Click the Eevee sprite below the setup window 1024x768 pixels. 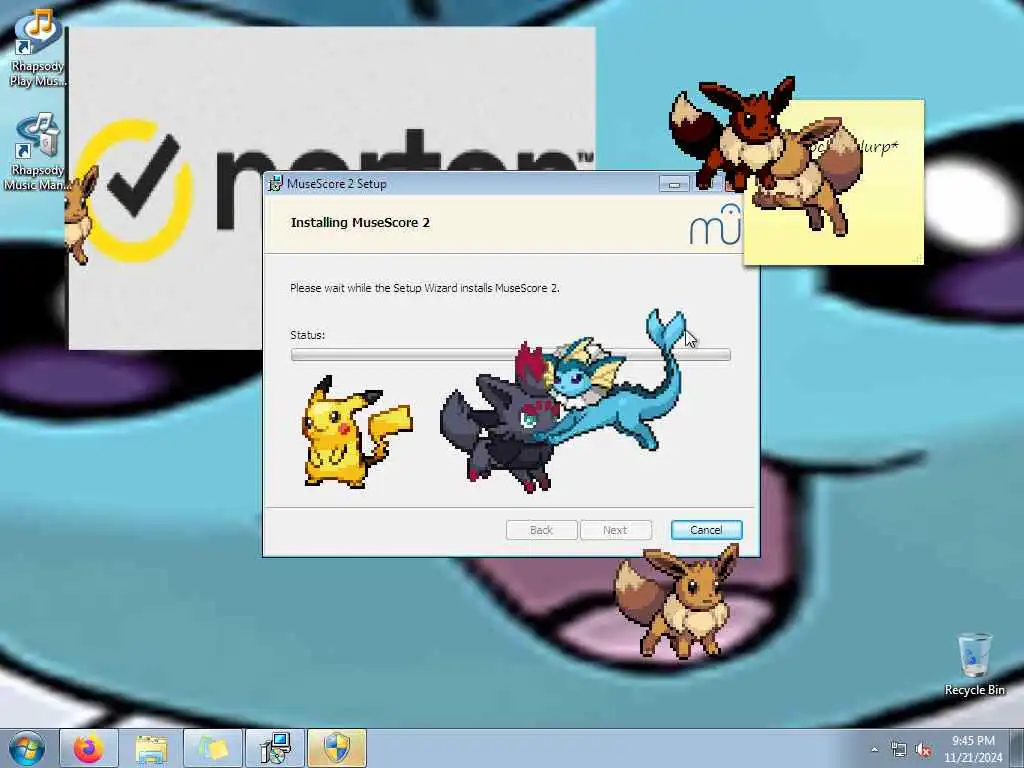point(679,601)
